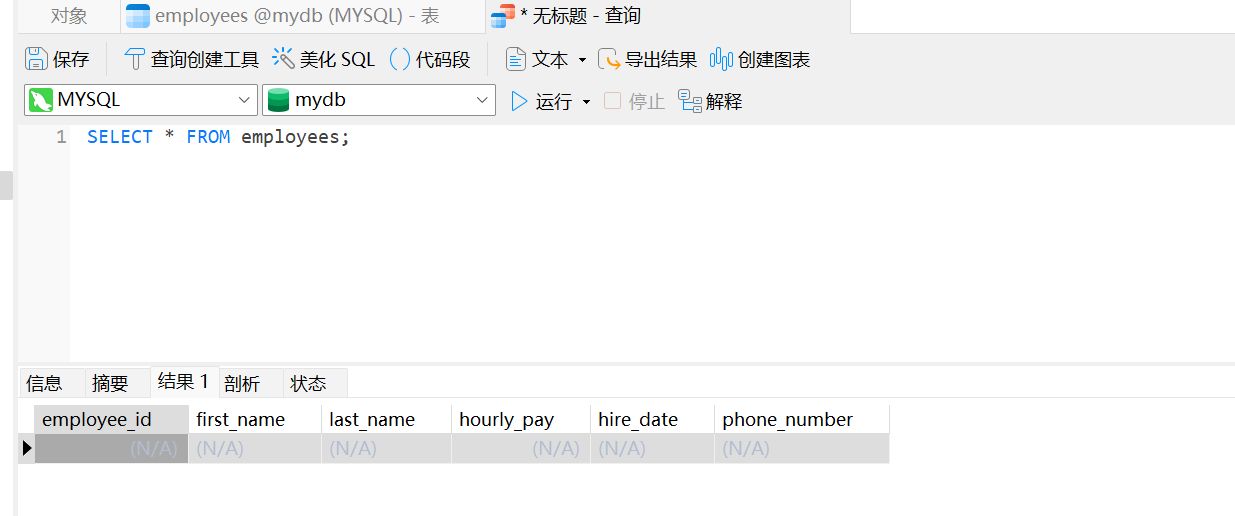Click Create Chart (创建图表) icon
1235x516 pixels.
(x=721, y=60)
